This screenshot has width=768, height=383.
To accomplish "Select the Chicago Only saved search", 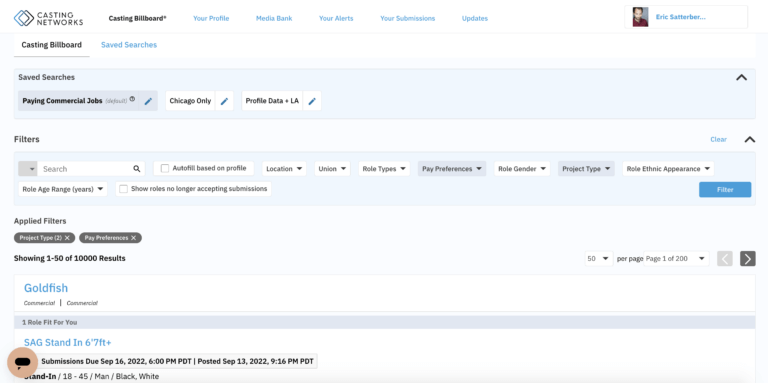I will click(x=190, y=101).
